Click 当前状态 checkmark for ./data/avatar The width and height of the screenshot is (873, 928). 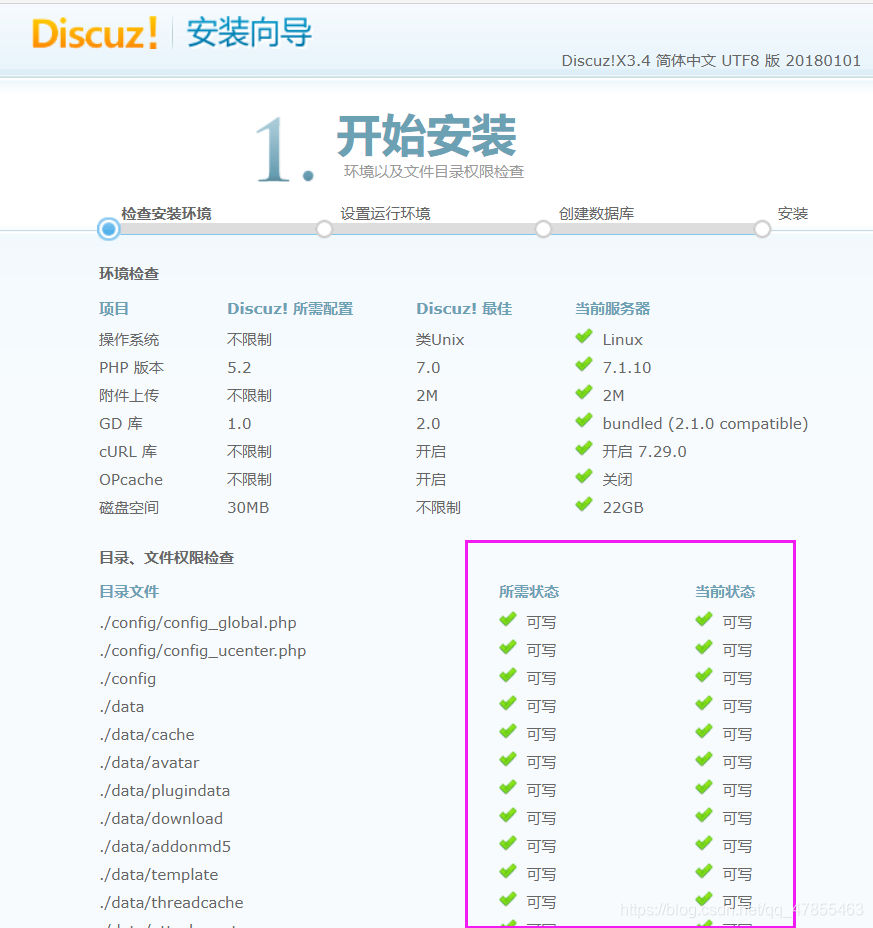[x=704, y=759]
